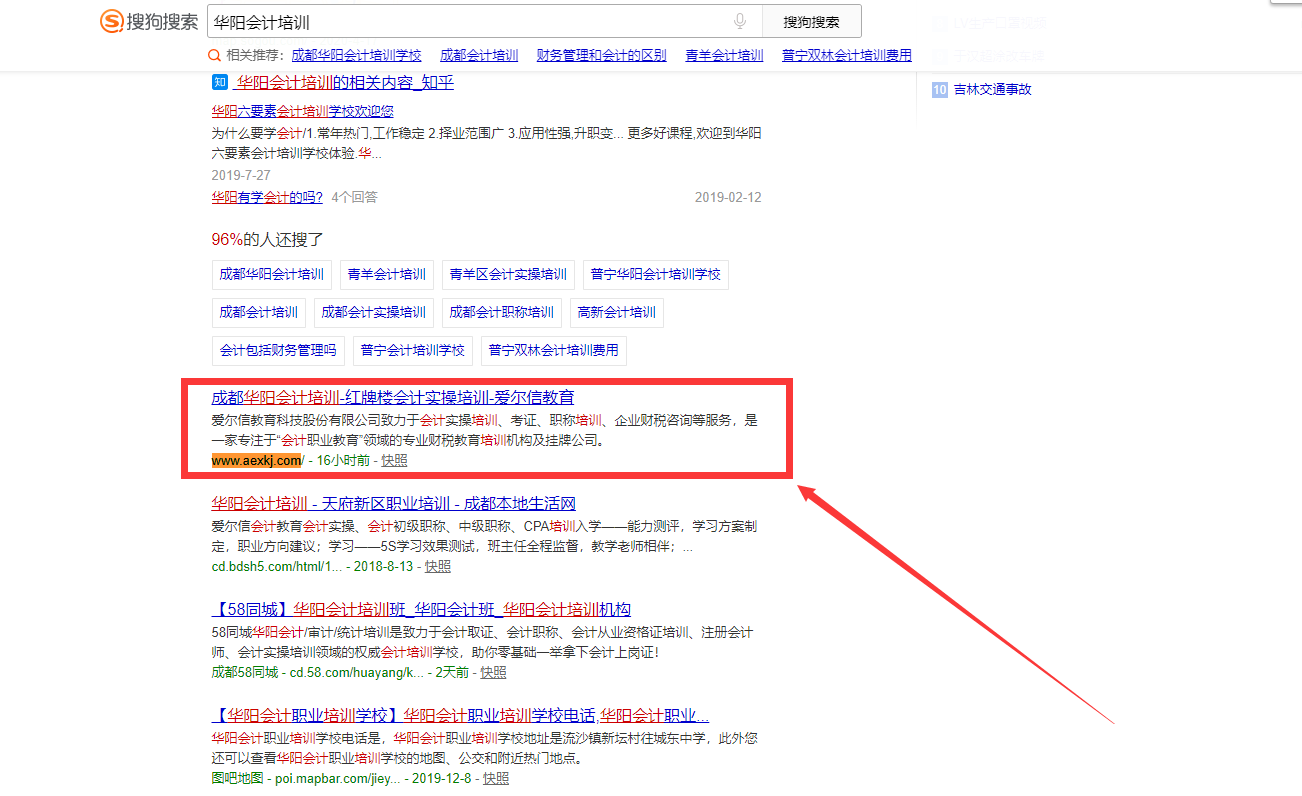This screenshot has width=1302, height=796.
Task: Select suggestion 青羊会计培训 button
Action: point(387,274)
